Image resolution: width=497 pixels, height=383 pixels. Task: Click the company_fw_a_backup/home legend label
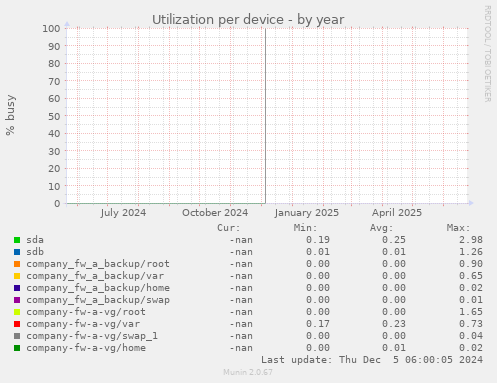98,288
